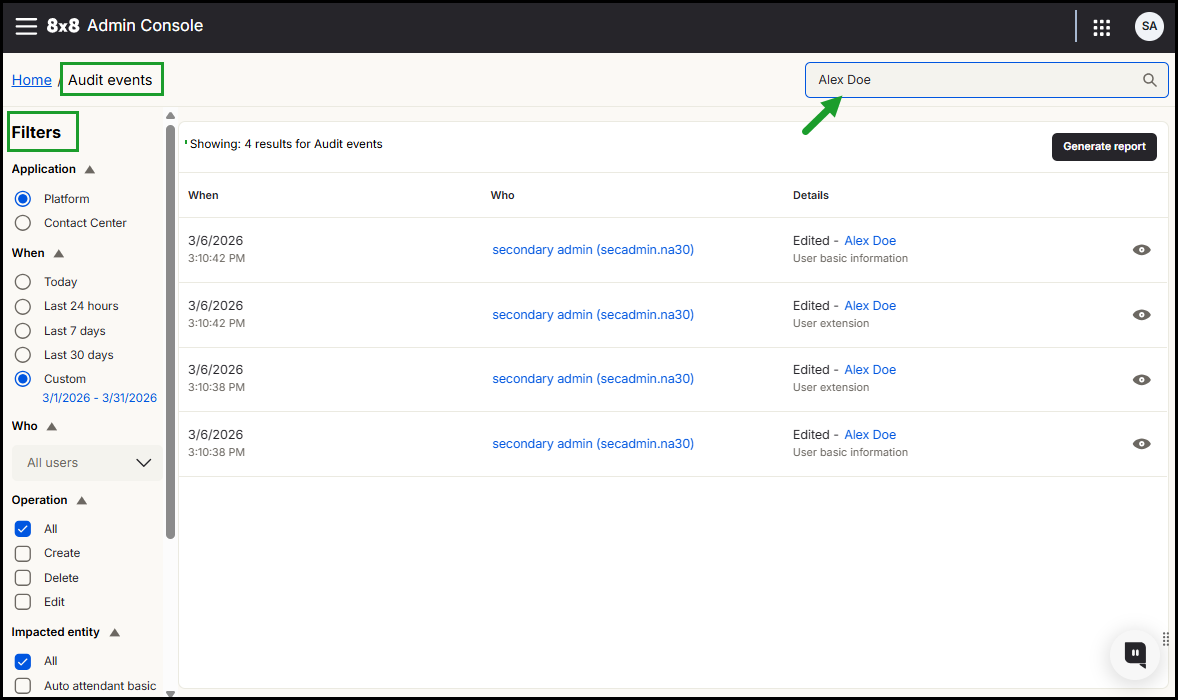1178x700 pixels.
Task: Open Alex Doe link in 3:10:42 PM user extension row
Action: 870,306
